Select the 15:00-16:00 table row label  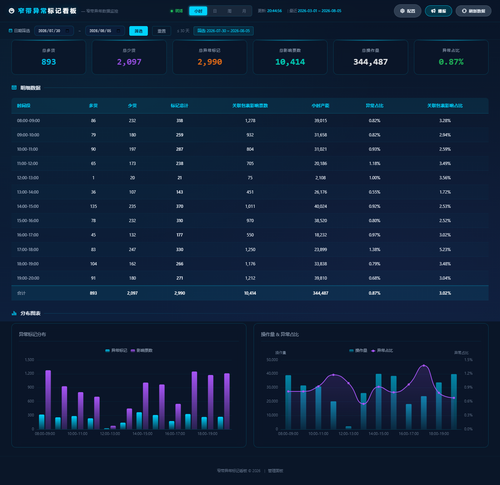click(x=28, y=221)
